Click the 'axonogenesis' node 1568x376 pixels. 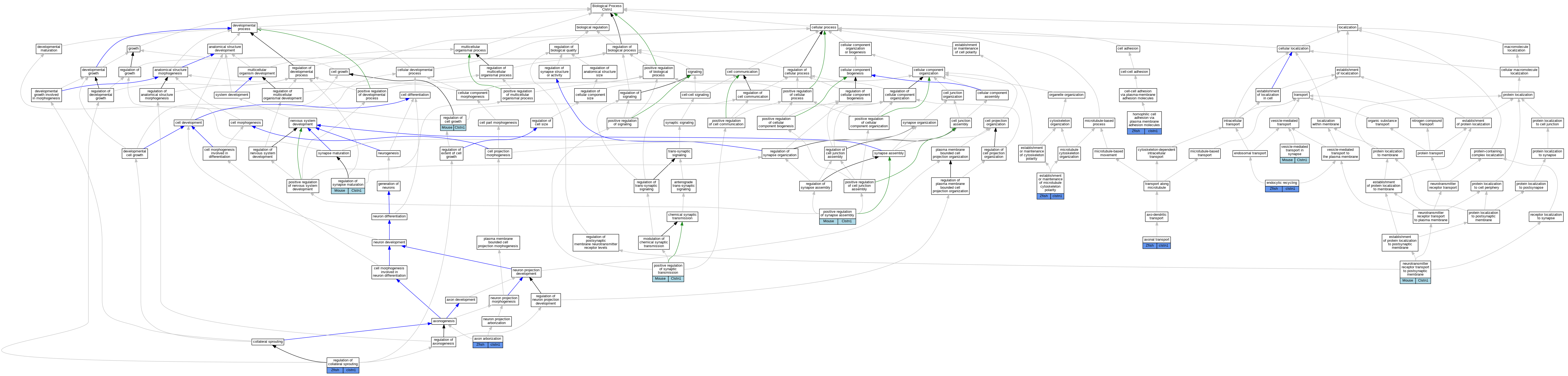tap(444, 321)
